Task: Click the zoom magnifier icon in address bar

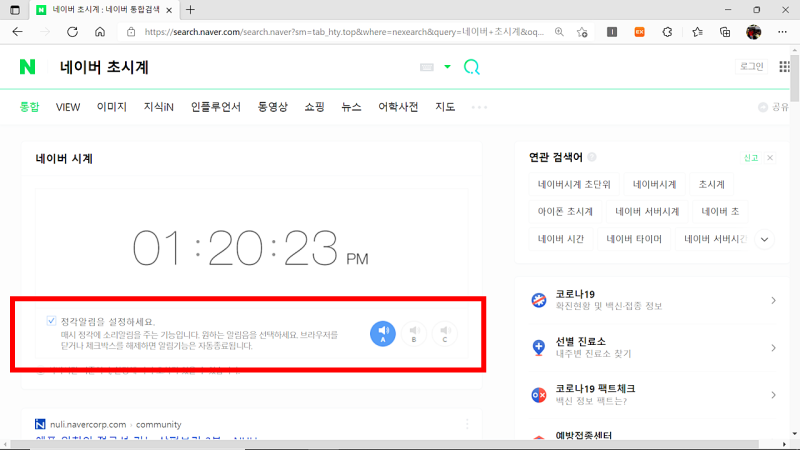Action: pyautogui.click(x=559, y=32)
